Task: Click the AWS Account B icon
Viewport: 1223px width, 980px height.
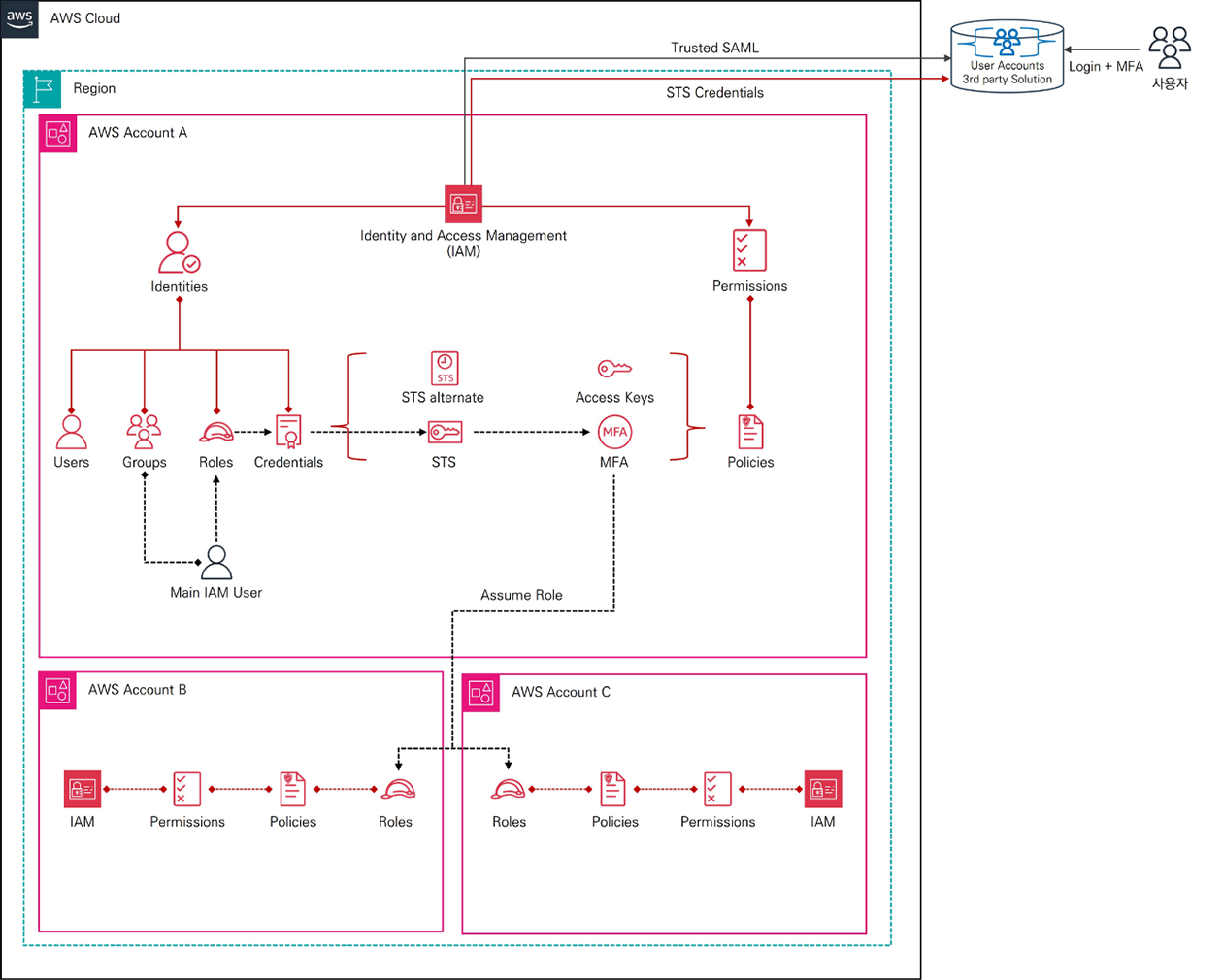Action: pyautogui.click(x=57, y=691)
